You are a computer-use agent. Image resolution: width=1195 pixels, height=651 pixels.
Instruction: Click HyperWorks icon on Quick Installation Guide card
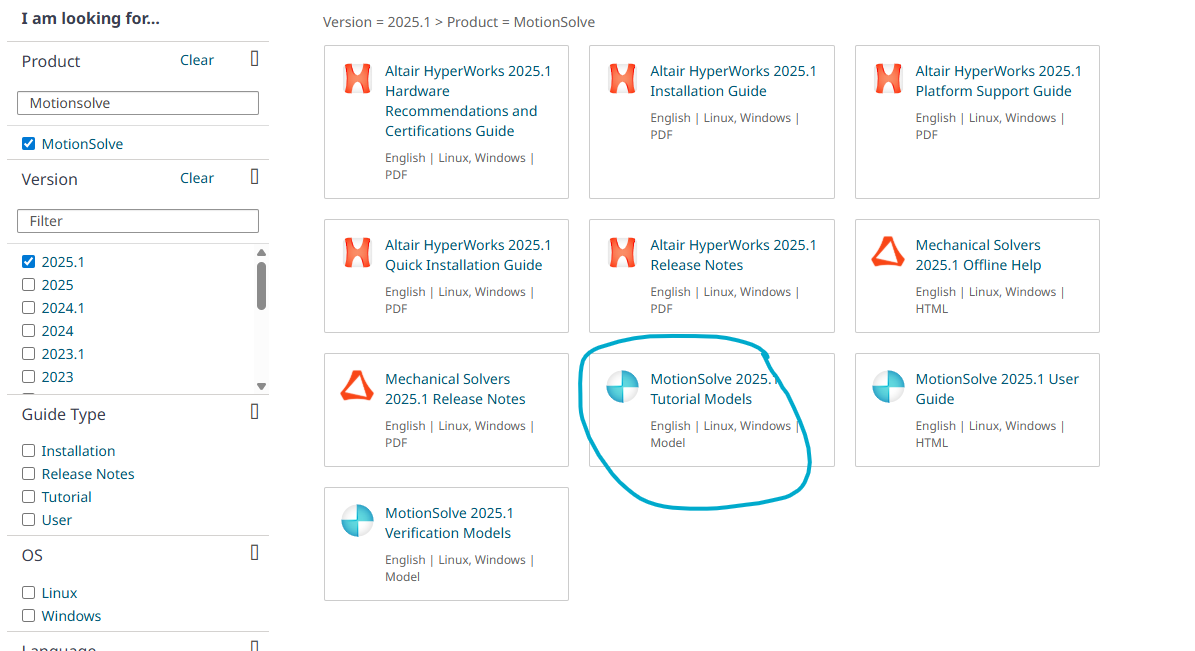[x=357, y=253]
